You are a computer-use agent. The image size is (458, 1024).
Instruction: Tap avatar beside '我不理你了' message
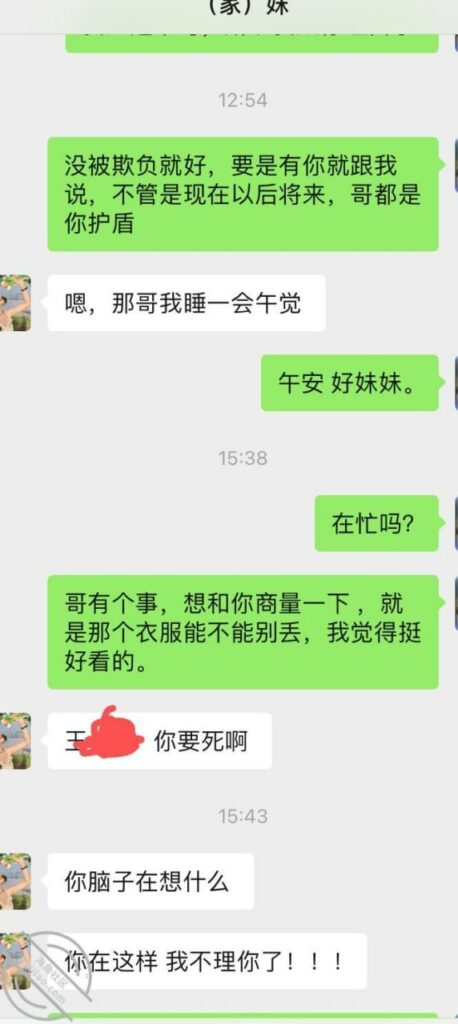click(15, 961)
